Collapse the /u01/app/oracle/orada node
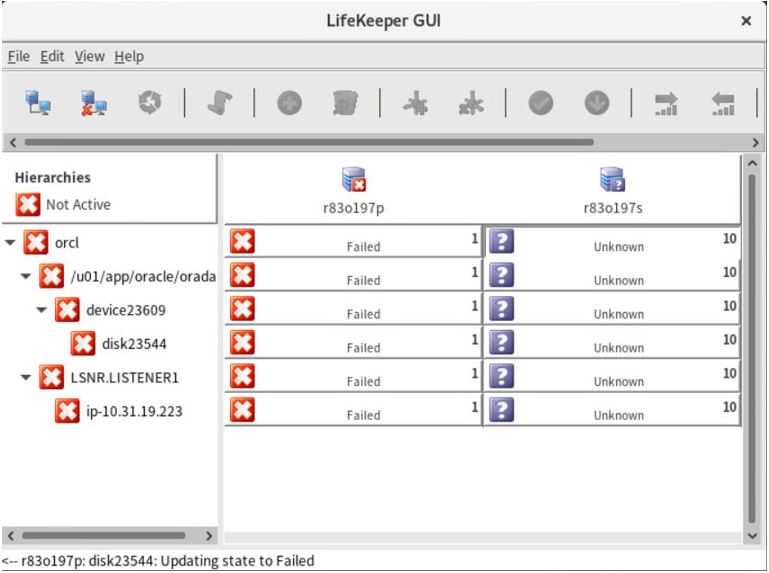 pyautogui.click(x=26, y=276)
